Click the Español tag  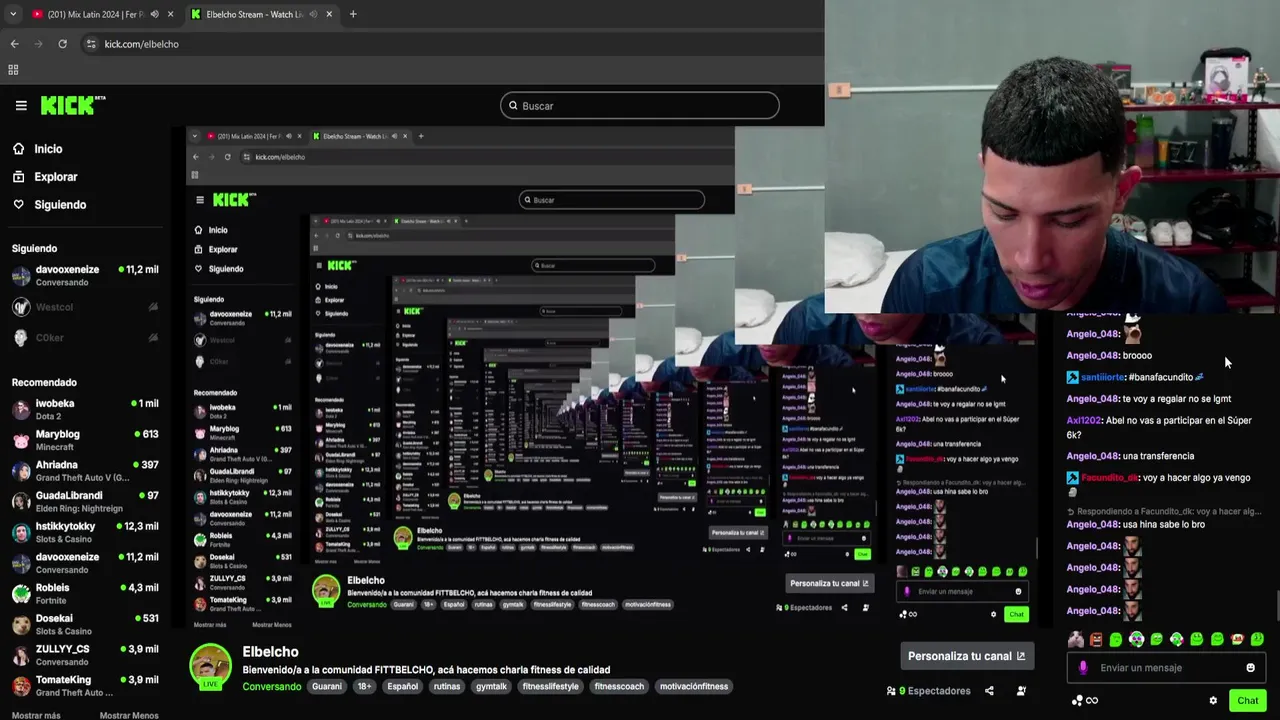(403, 687)
